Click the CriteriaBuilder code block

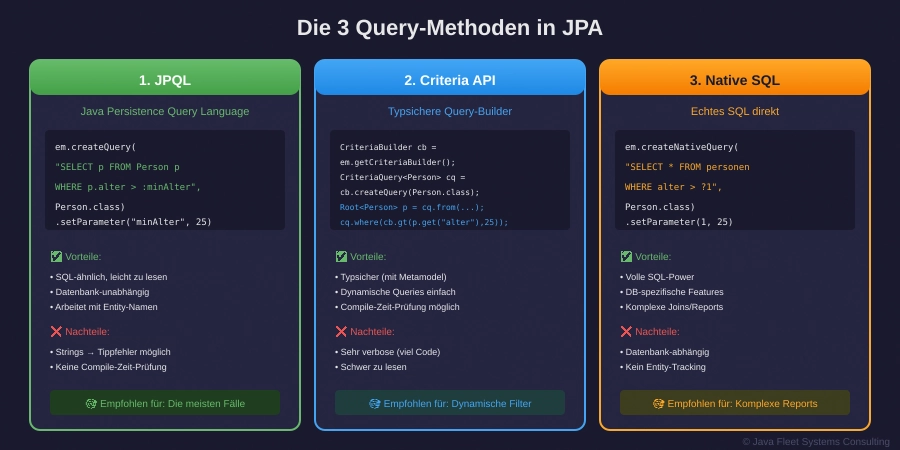(450, 180)
